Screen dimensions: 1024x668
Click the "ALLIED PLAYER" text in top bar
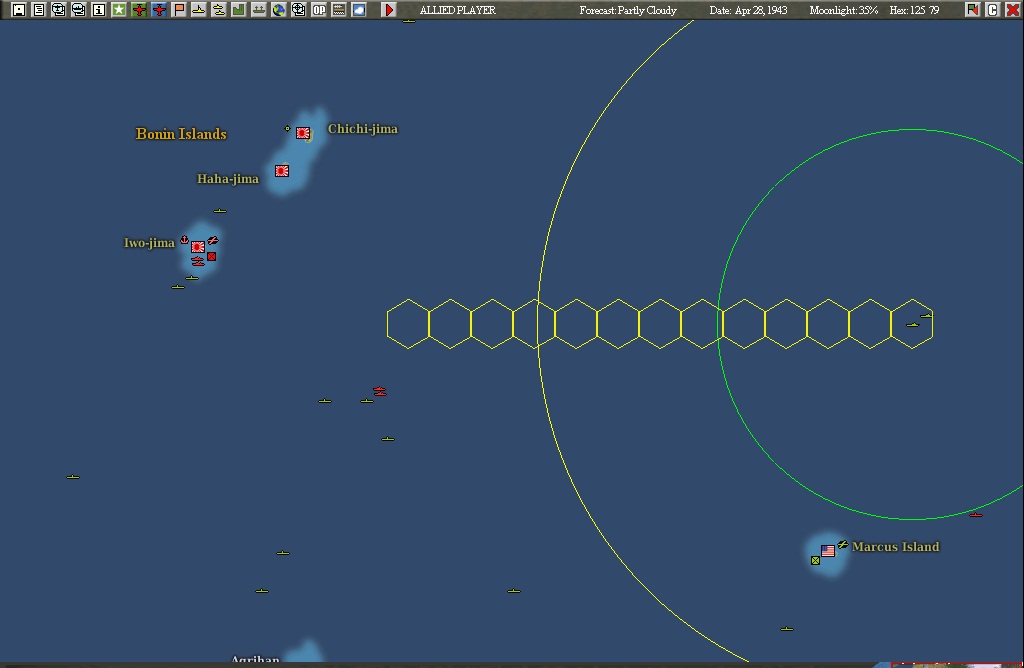458,10
